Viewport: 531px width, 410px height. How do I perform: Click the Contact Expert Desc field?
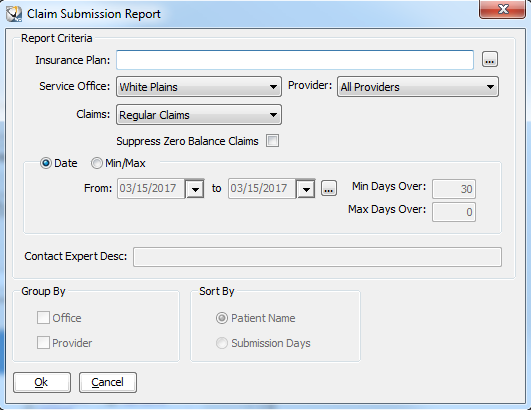(x=317, y=257)
